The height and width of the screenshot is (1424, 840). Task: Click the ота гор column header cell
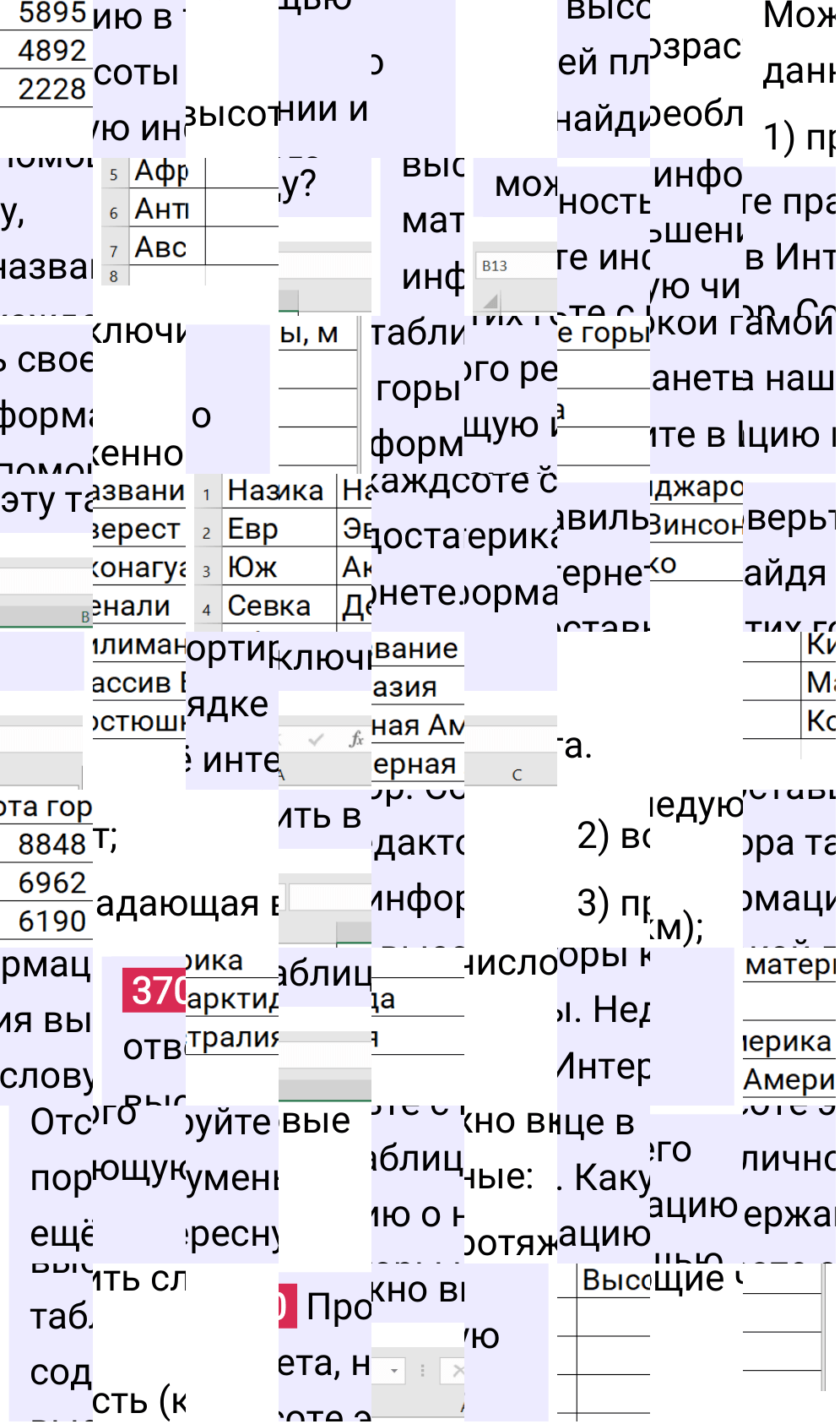(46, 807)
